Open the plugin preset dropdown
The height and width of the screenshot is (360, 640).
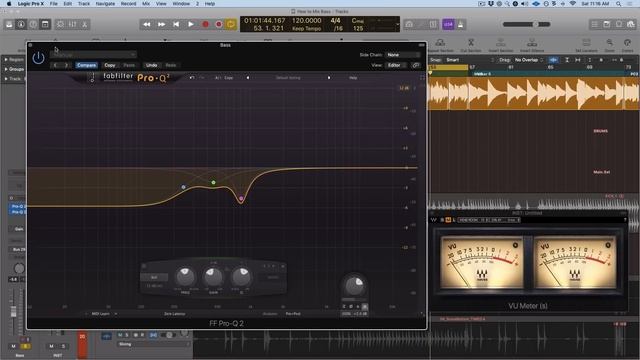[93, 54]
